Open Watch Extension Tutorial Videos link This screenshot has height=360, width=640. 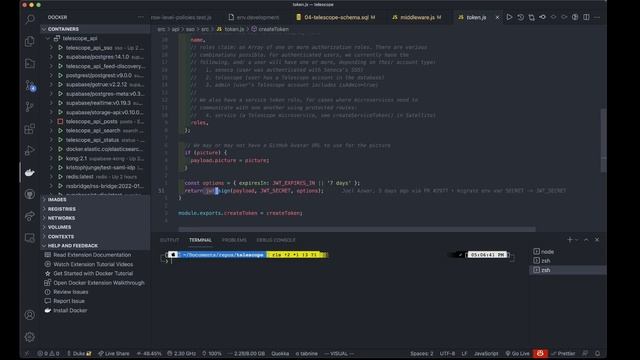[x=93, y=264]
